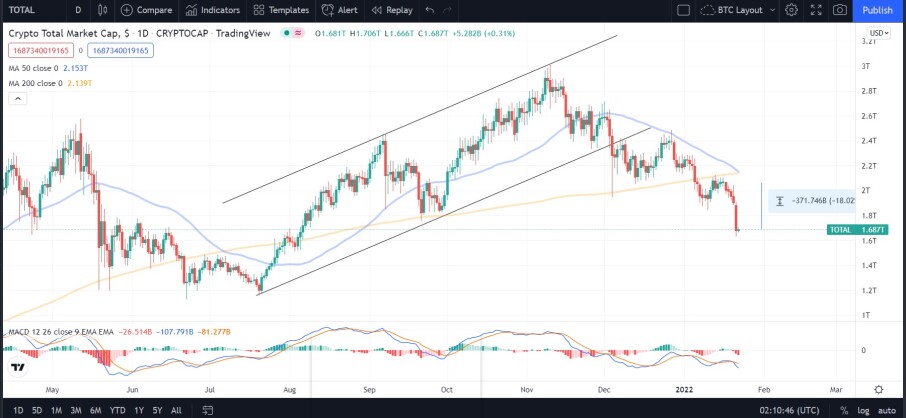The image size is (906, 418).
Task: Set range to YTD
Action: pyautogui.click(x=117, y=410)
